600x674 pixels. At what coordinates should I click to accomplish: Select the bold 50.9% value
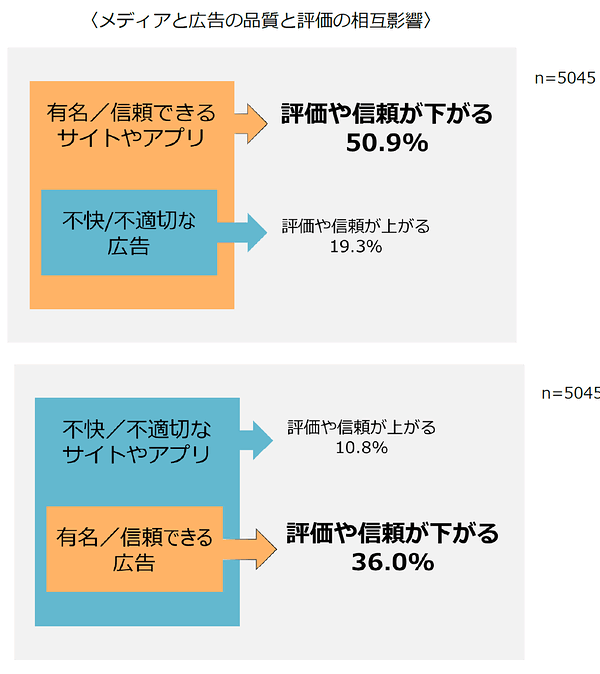click(387, 143)
